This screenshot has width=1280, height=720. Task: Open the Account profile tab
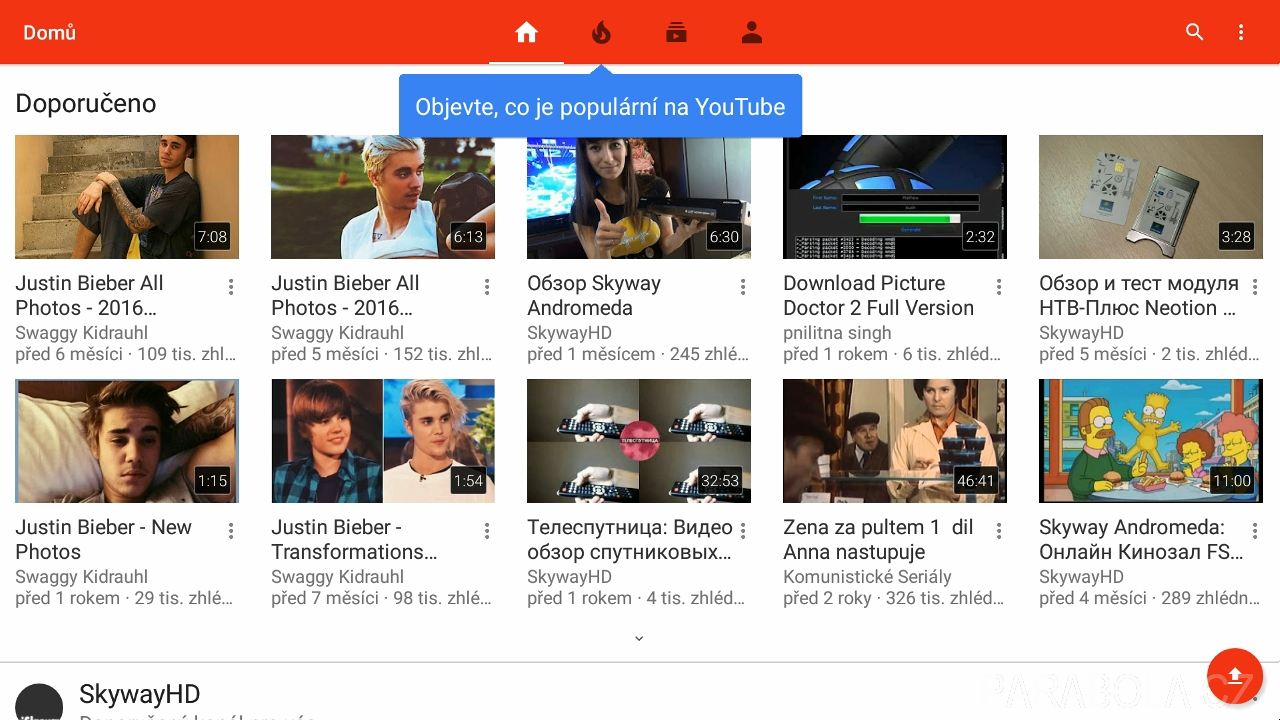[x=752, y=32]
